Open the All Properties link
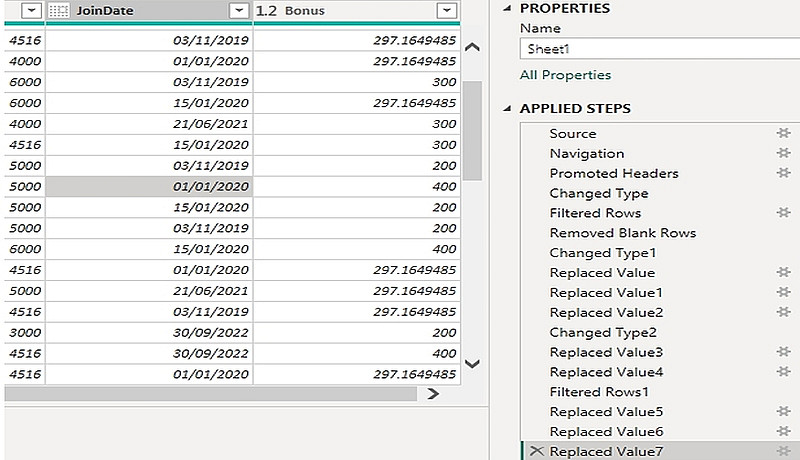The image size is (800, 460). coord(565,75)
